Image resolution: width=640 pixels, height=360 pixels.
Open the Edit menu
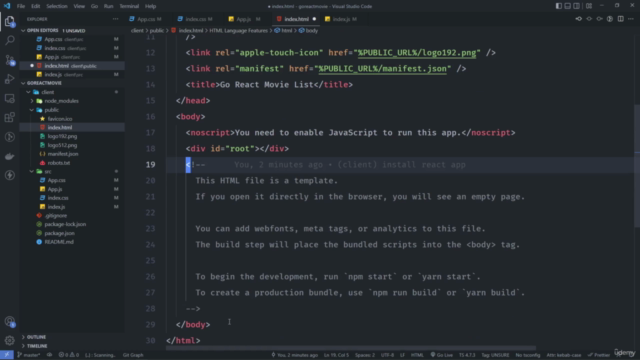pos(36,6)
